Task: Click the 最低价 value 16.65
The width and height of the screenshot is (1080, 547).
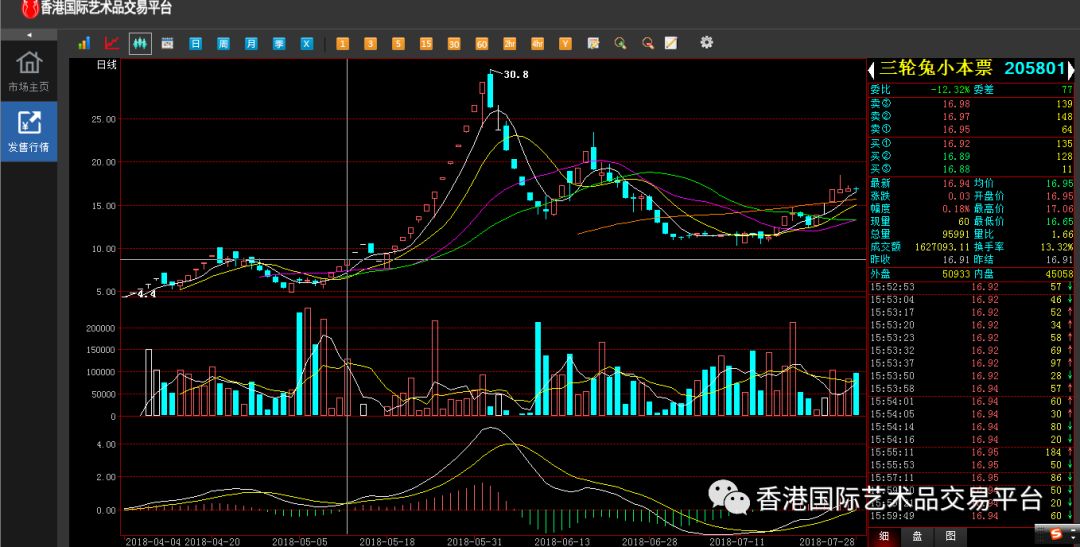Action: coord(1059,221)
